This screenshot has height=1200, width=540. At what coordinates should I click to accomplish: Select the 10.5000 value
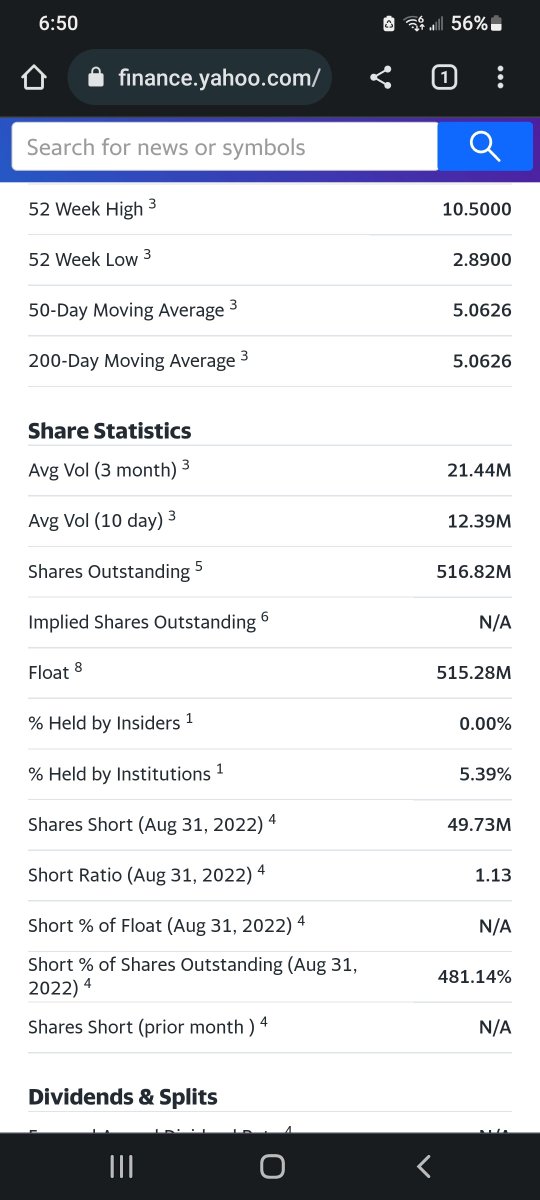click(477, 209)
